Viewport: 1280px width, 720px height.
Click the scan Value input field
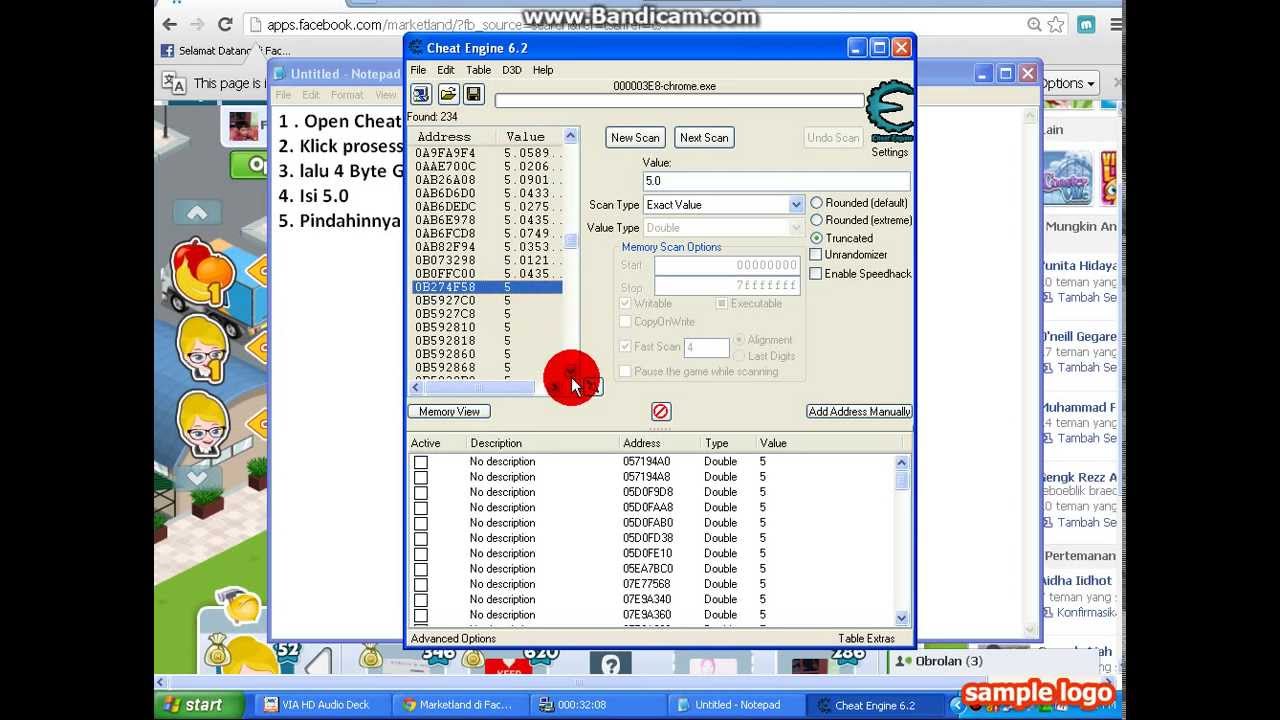coord(776,181)
